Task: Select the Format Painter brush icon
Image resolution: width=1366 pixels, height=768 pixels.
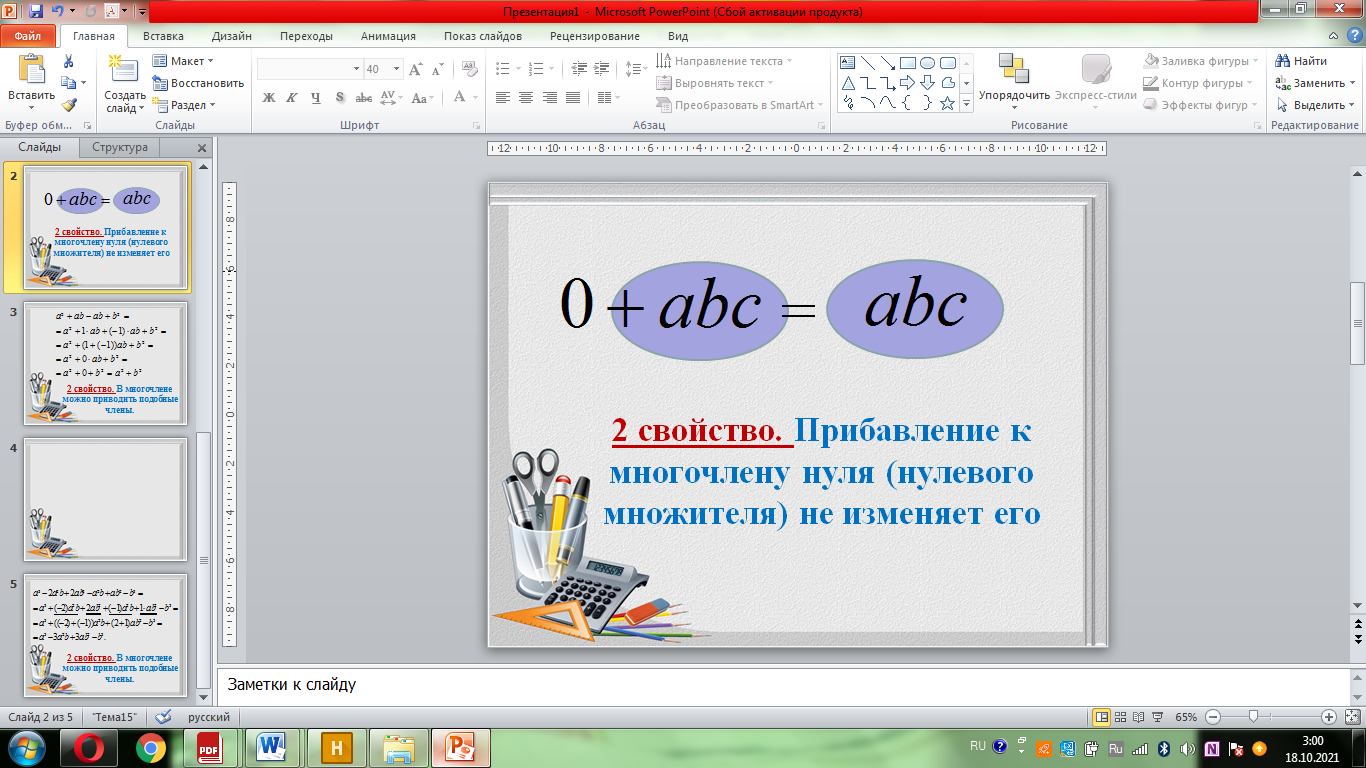Action: [x=68, y=104]
